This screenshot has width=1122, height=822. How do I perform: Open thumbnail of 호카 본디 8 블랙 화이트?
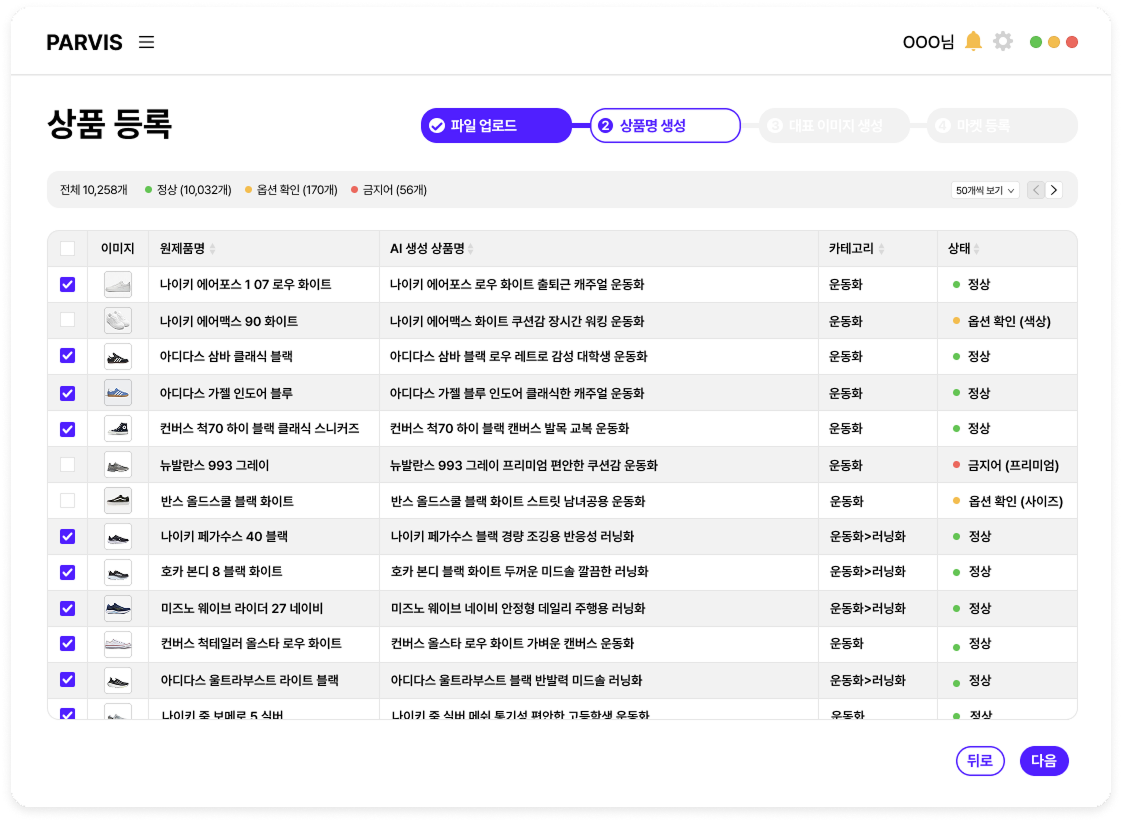117,572
